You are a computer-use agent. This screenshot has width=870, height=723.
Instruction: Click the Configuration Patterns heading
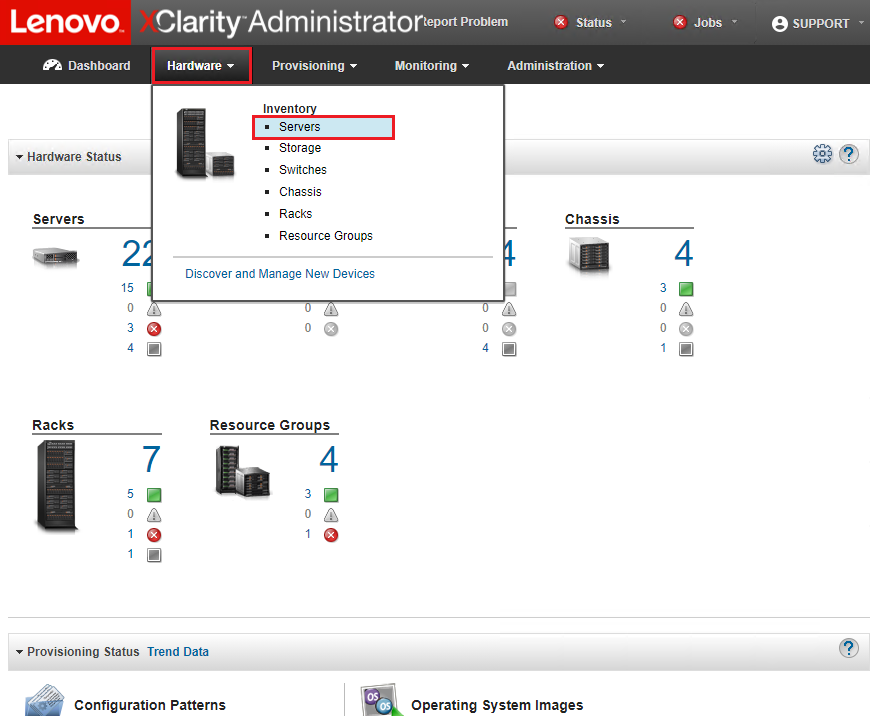pyautogui.click(x=150, y=705)
